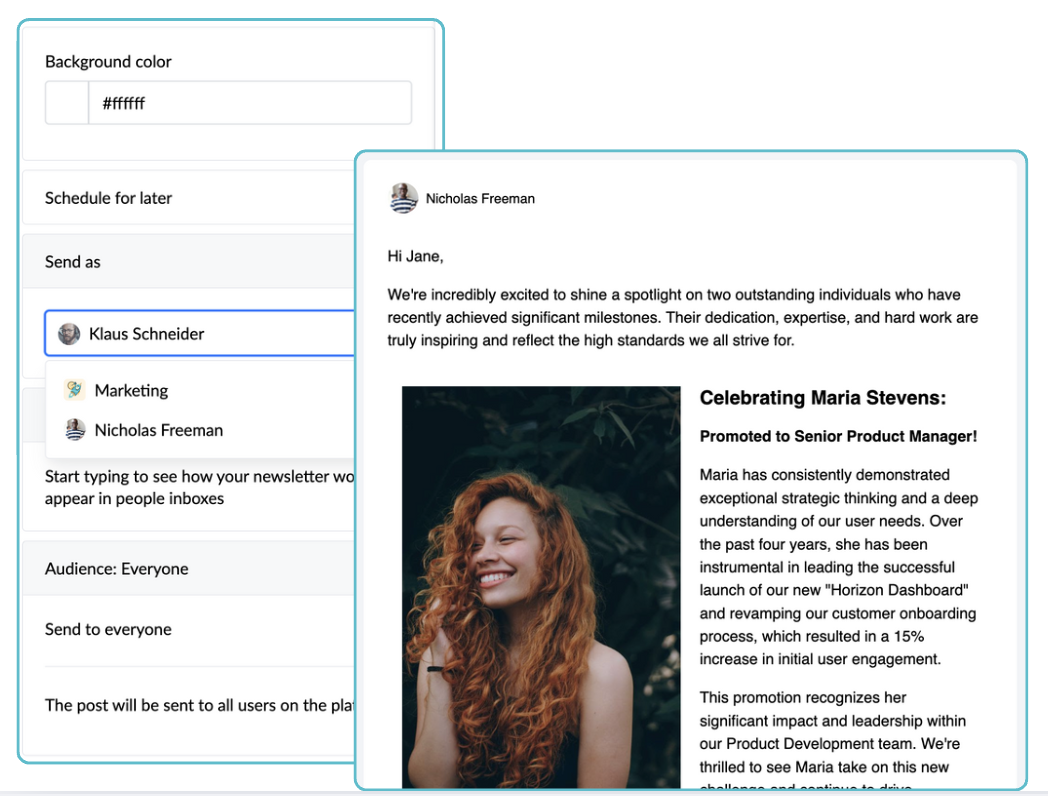
Task: Click the Maria Stevens photo in the email
Action: click(541, 587)
